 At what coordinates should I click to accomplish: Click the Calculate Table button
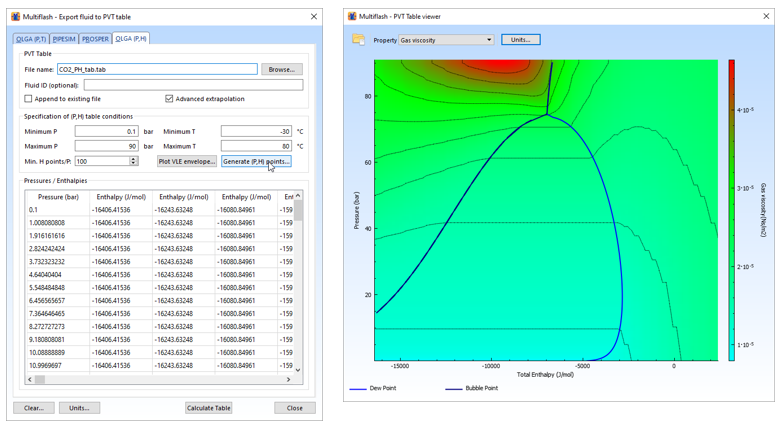click(x=208, y=408)
